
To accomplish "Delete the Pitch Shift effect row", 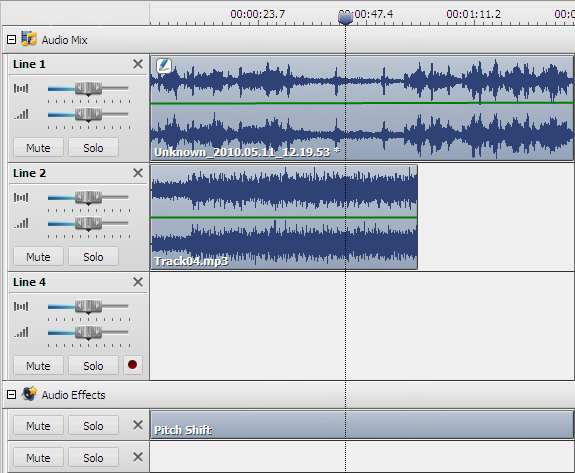I will (x=138, y=425).
